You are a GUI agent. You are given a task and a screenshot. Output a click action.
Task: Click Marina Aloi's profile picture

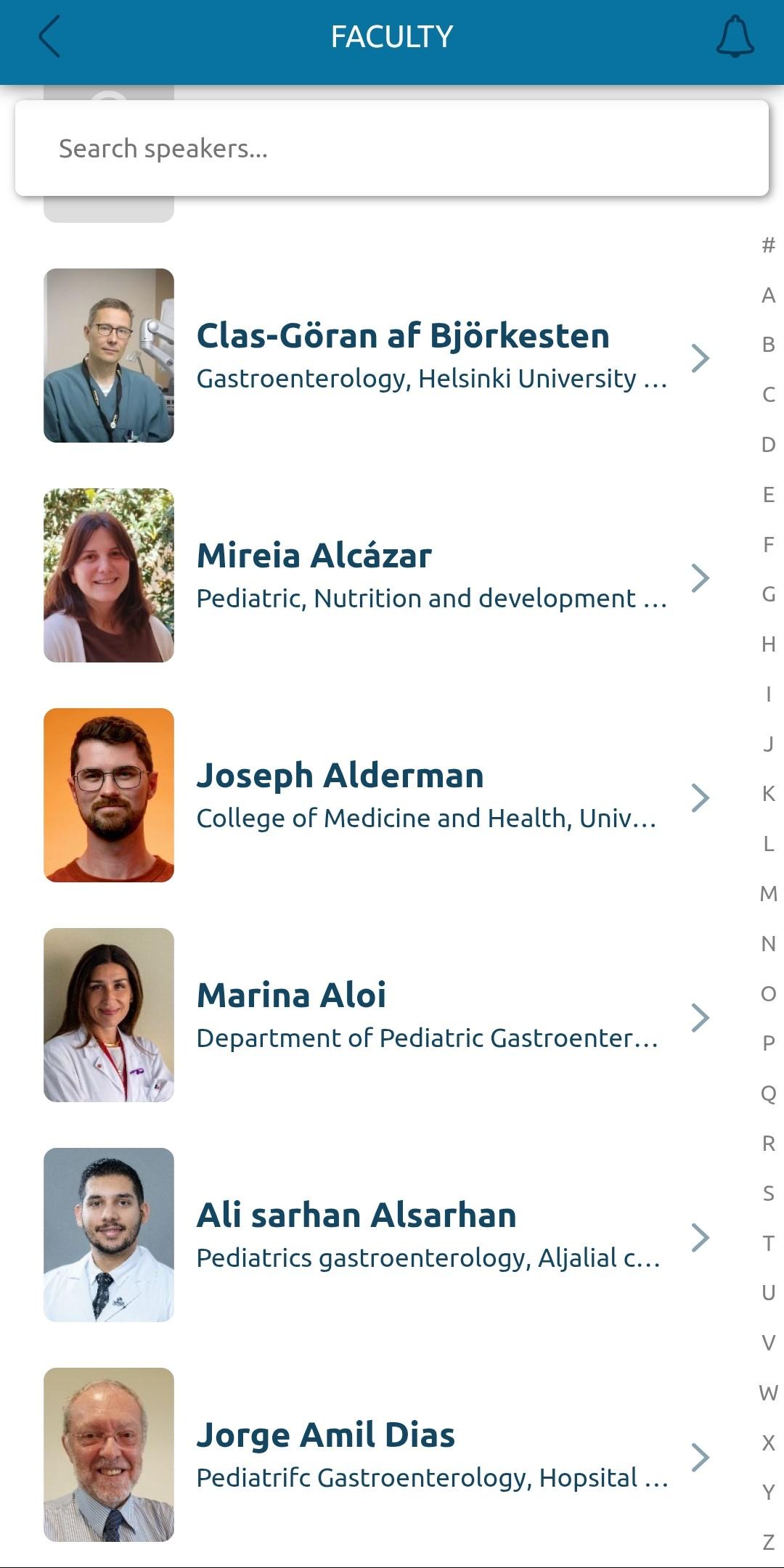109,1015
